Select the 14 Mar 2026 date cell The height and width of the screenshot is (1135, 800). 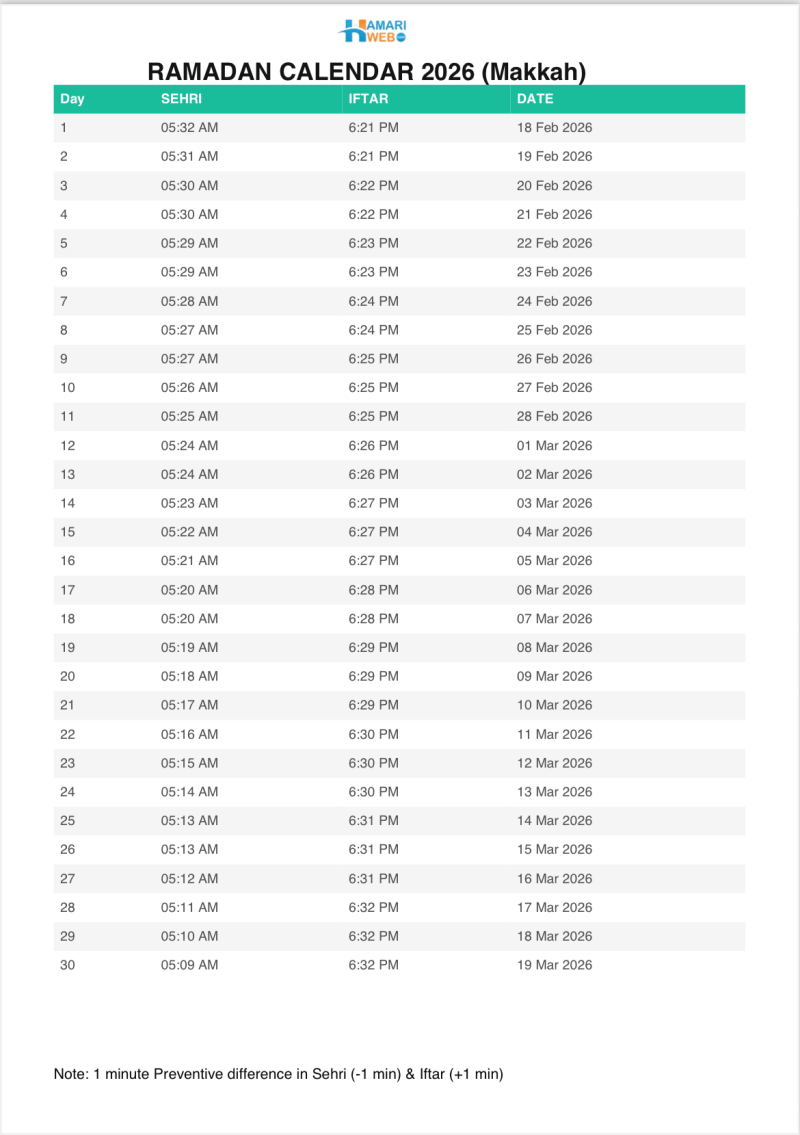click(554, 821)
